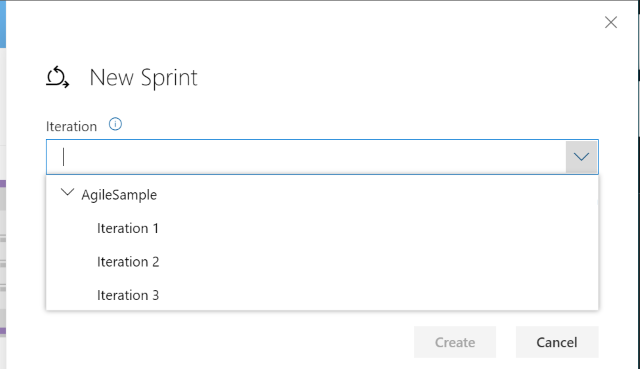Focus the Iteration text input field
This screenshot has width=640, height=369.
(306, 157)
